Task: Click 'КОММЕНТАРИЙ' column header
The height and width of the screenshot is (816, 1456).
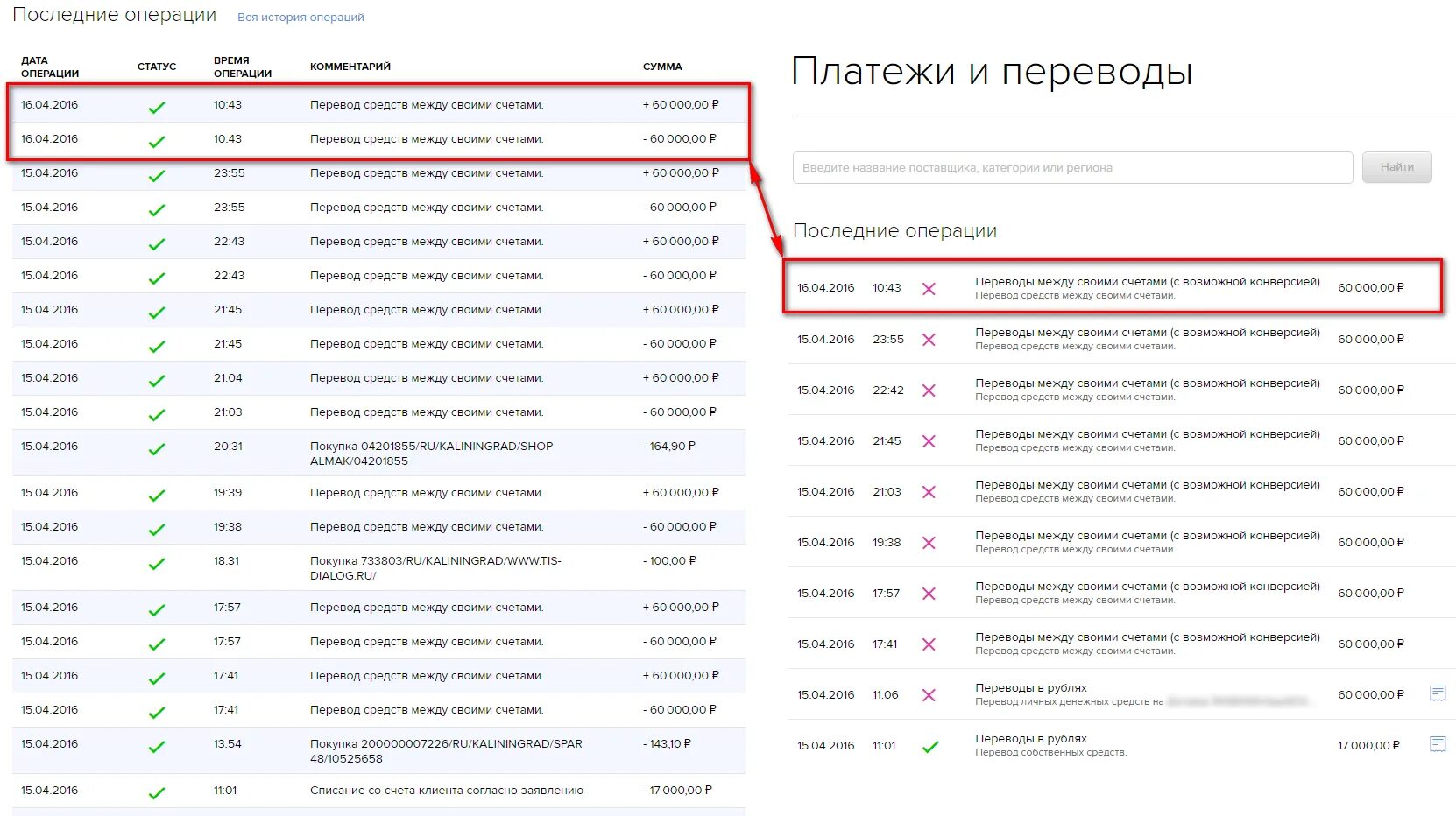Action: pos(350,67)
